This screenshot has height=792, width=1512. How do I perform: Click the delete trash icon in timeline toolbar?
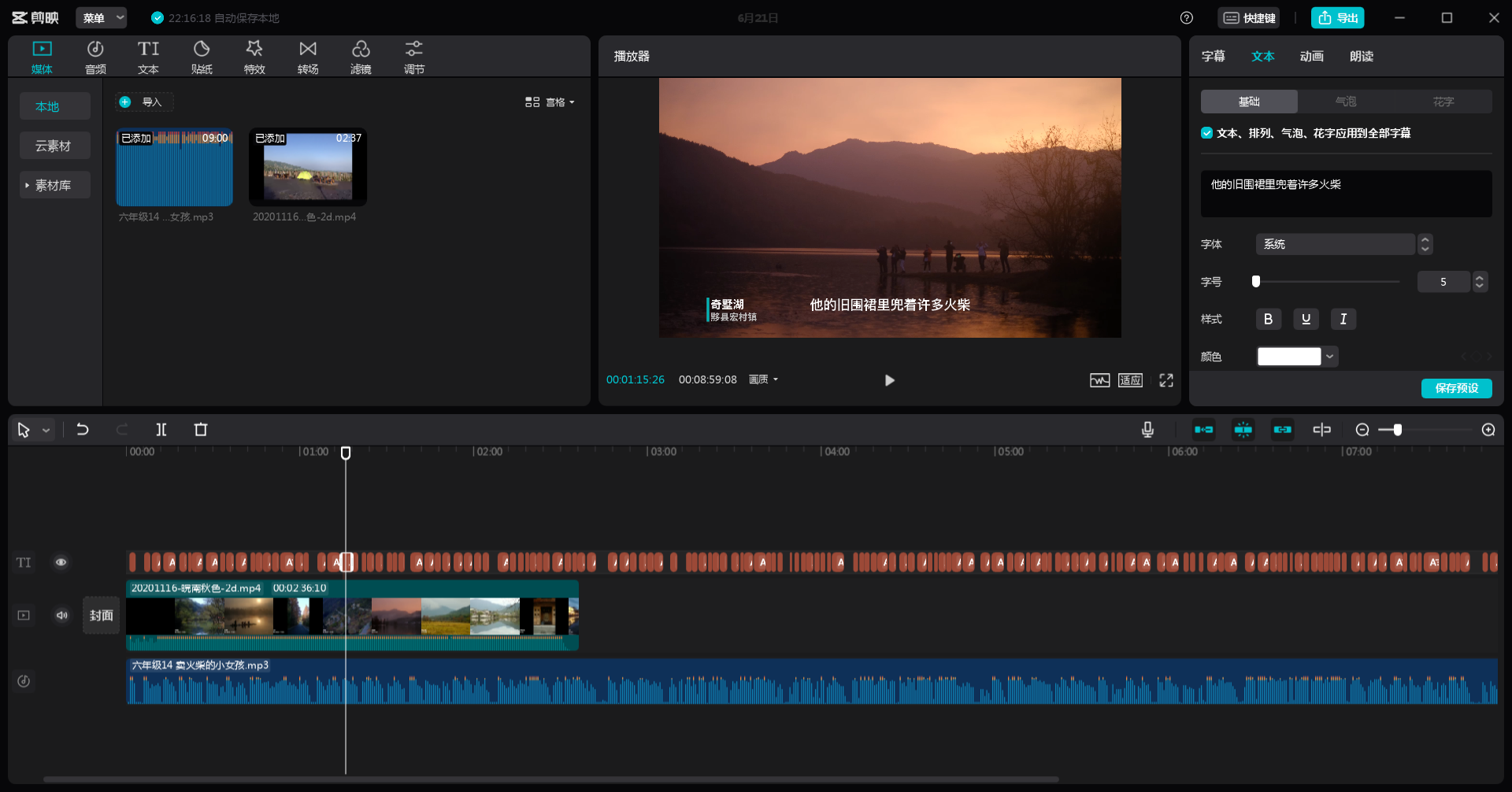(x=201, y=430)
